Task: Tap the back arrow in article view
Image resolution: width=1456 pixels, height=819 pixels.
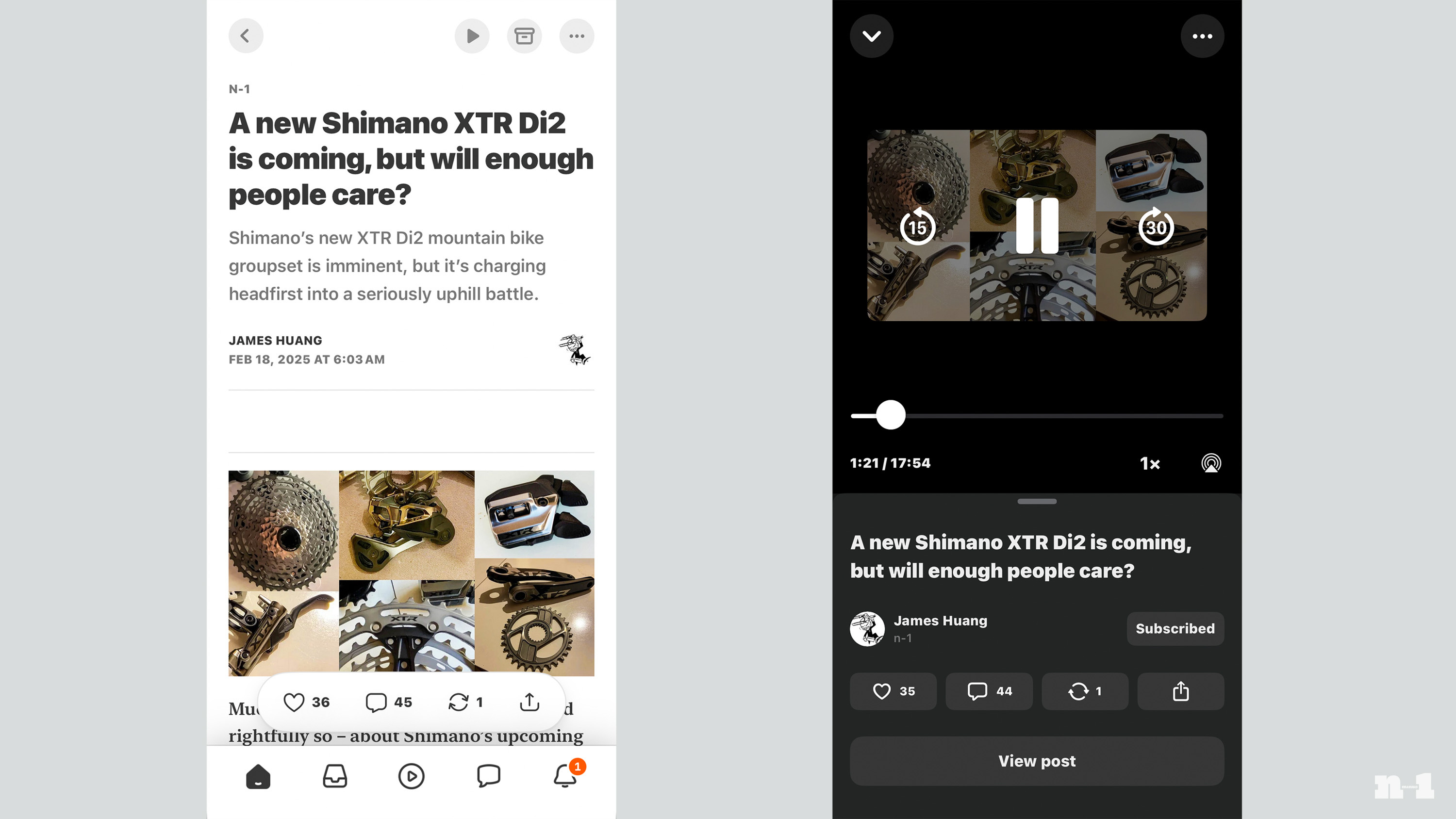Action: click(245, 36)
